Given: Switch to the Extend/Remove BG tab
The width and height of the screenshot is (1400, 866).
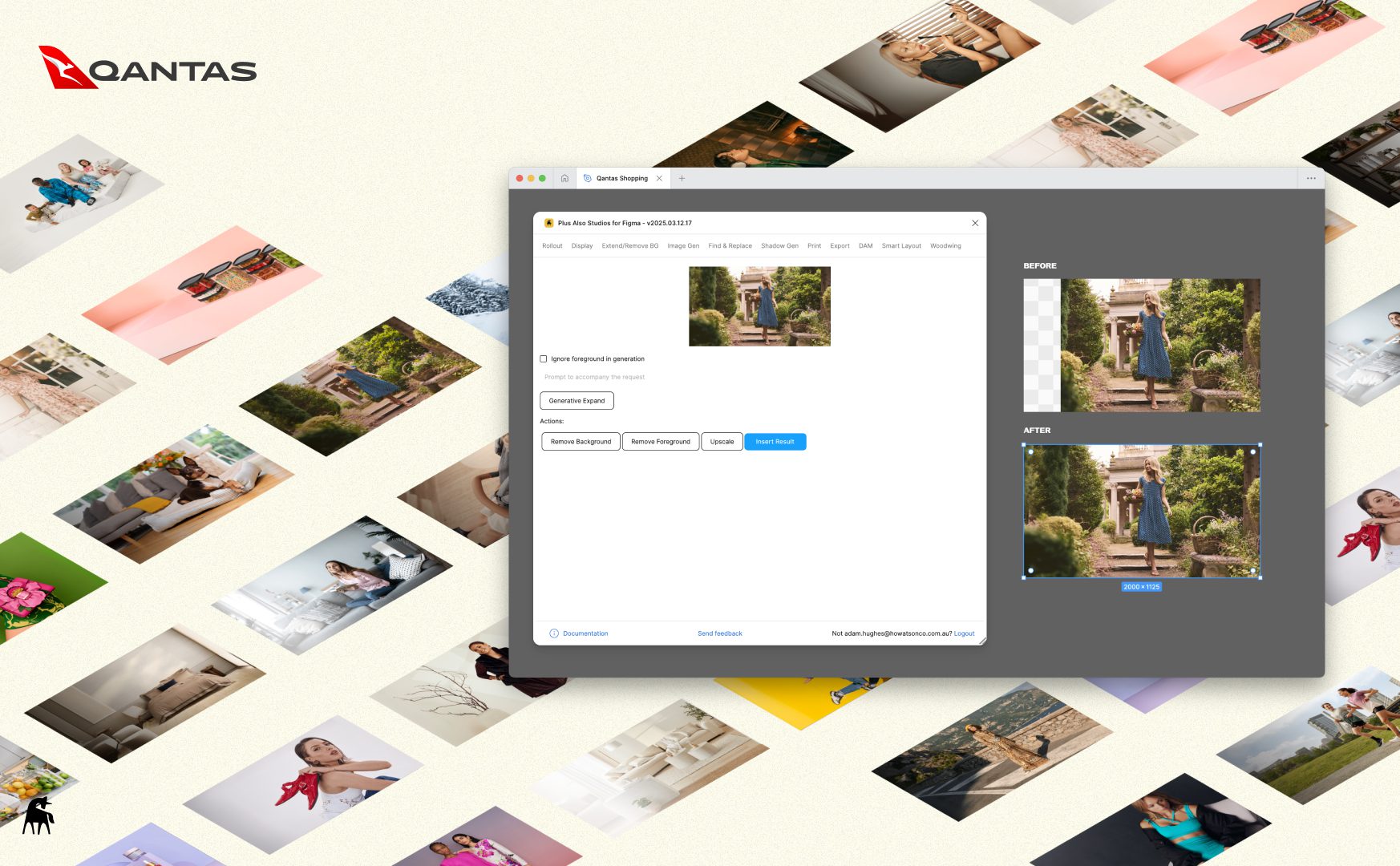Looking at the screenshot, I should (x=629, y=246).
